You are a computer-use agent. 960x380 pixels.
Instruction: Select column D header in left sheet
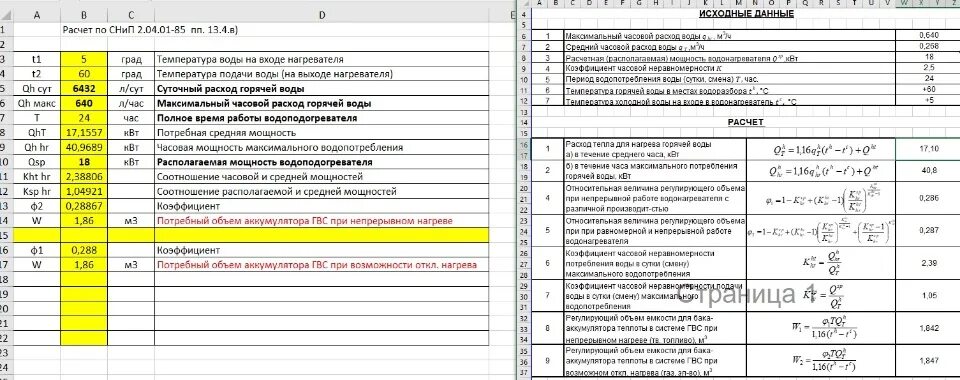321,14
